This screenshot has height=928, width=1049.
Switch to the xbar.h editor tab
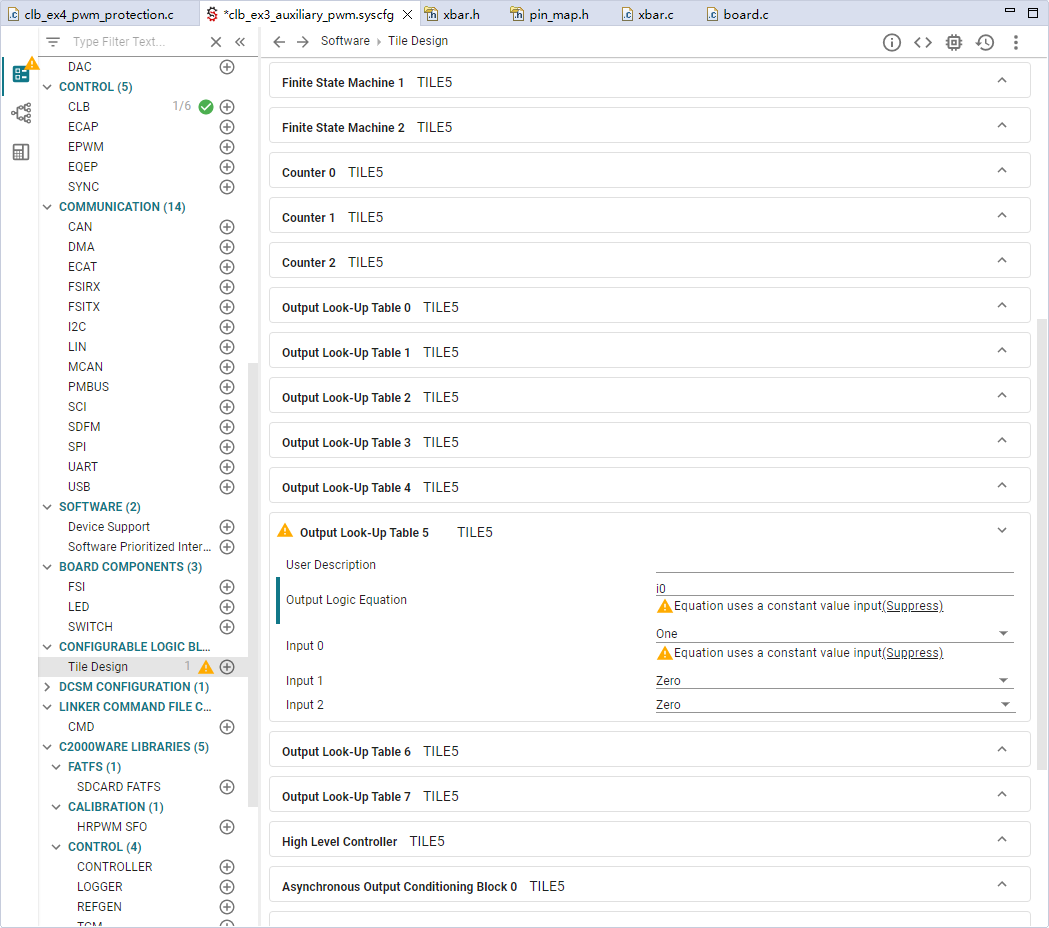453,14
